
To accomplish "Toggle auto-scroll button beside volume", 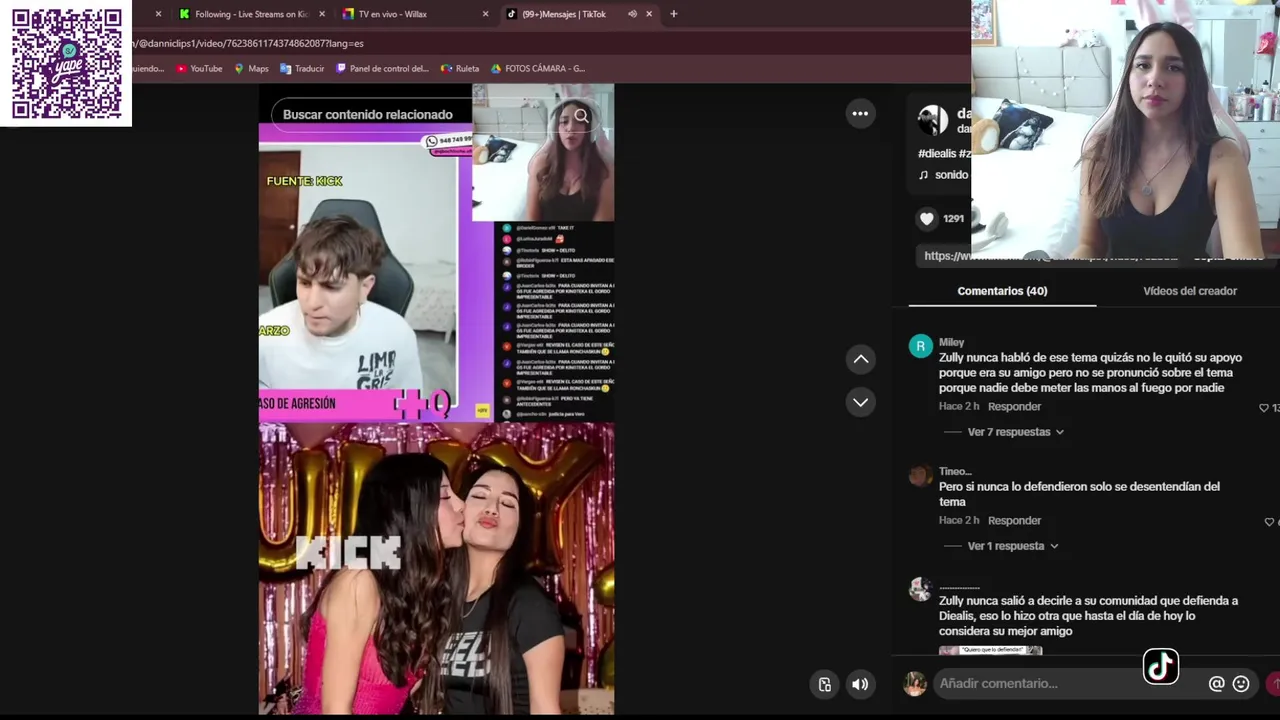I will [x=824, y=684].
